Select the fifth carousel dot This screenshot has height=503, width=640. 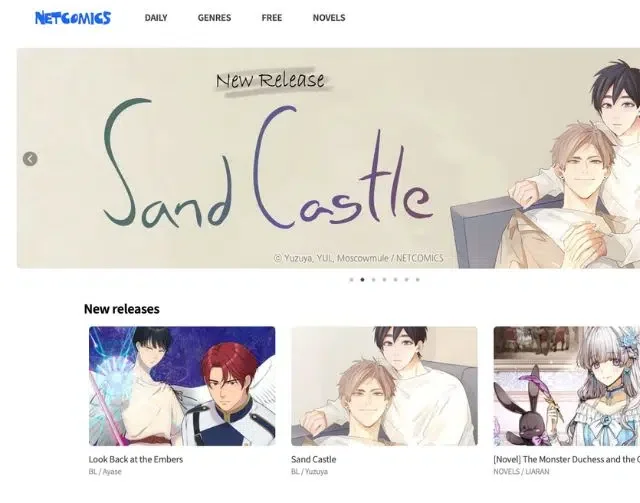(x=396, y=280)
